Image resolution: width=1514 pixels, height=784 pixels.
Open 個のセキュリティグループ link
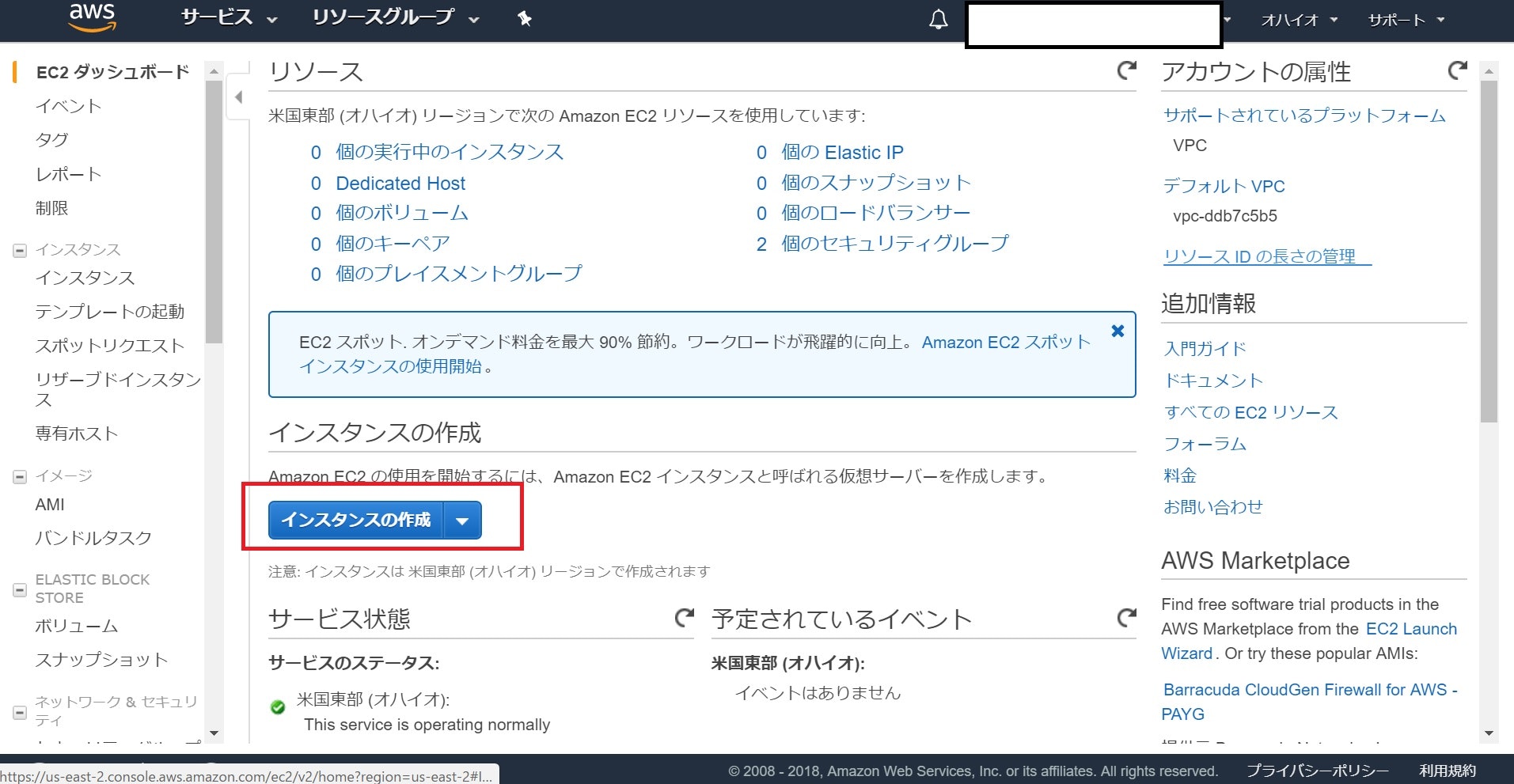click(895, 244)
